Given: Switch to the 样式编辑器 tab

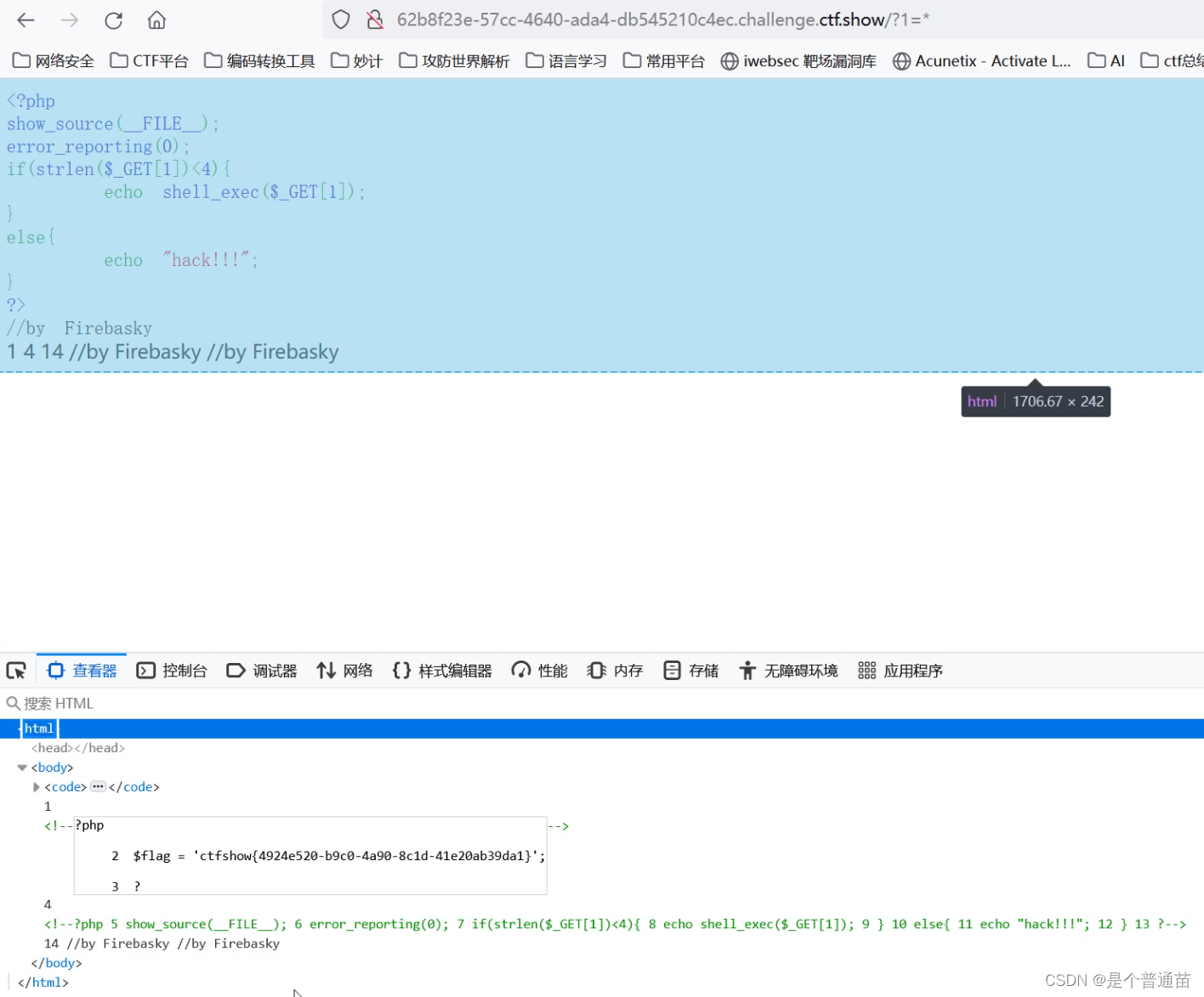Looking at the screenshot, I should [442, 671].
